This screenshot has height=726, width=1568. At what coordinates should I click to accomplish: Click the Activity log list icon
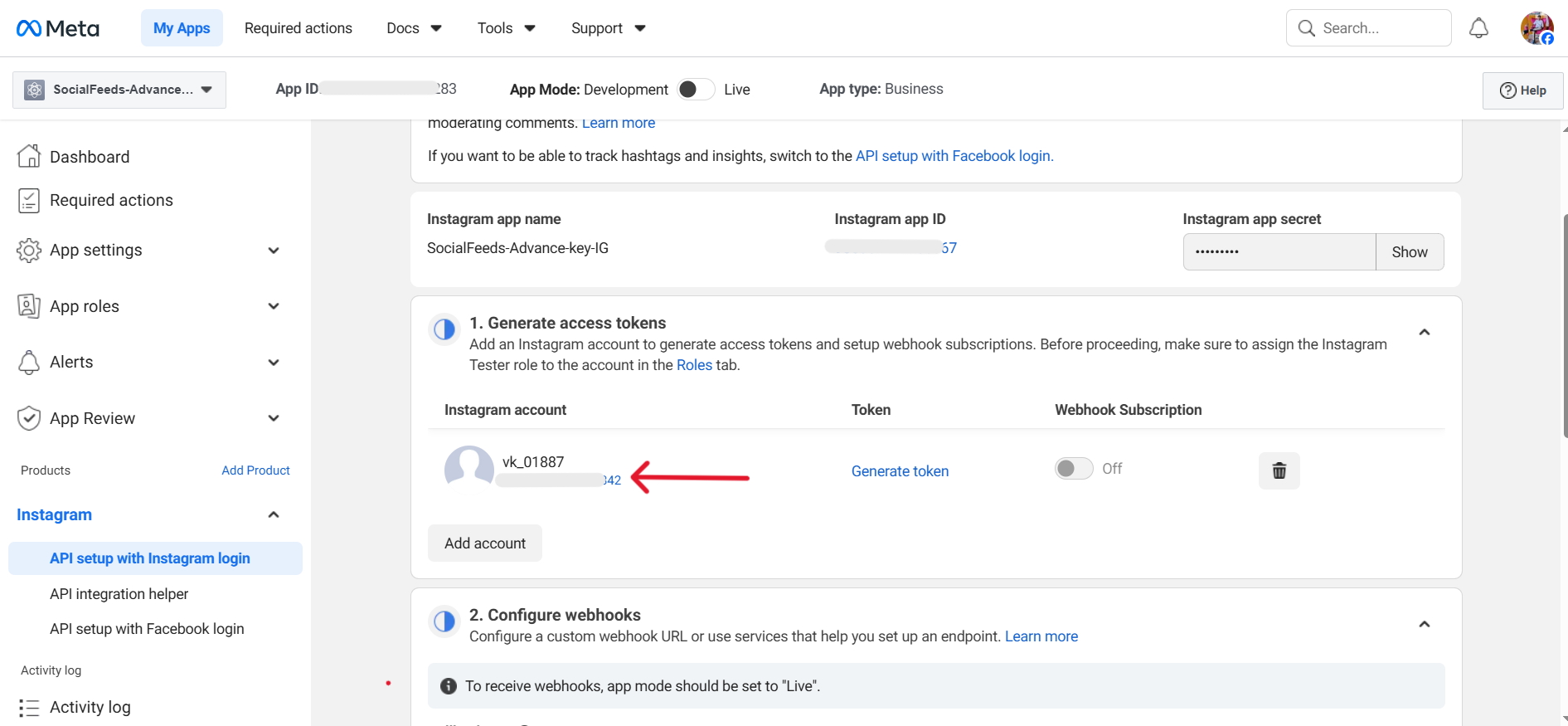(29, 708)
